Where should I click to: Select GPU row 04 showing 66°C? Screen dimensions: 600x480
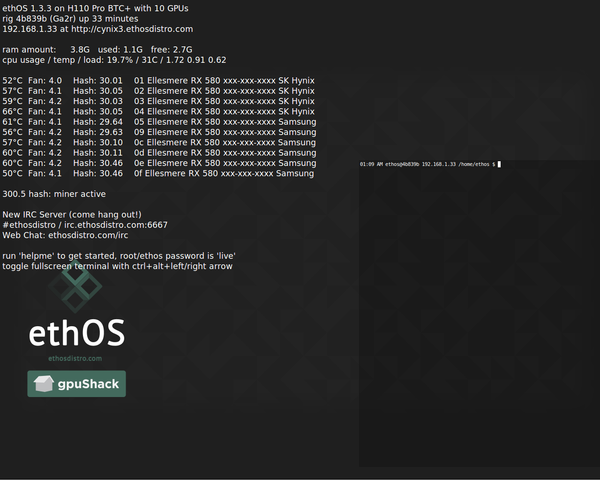158,112
